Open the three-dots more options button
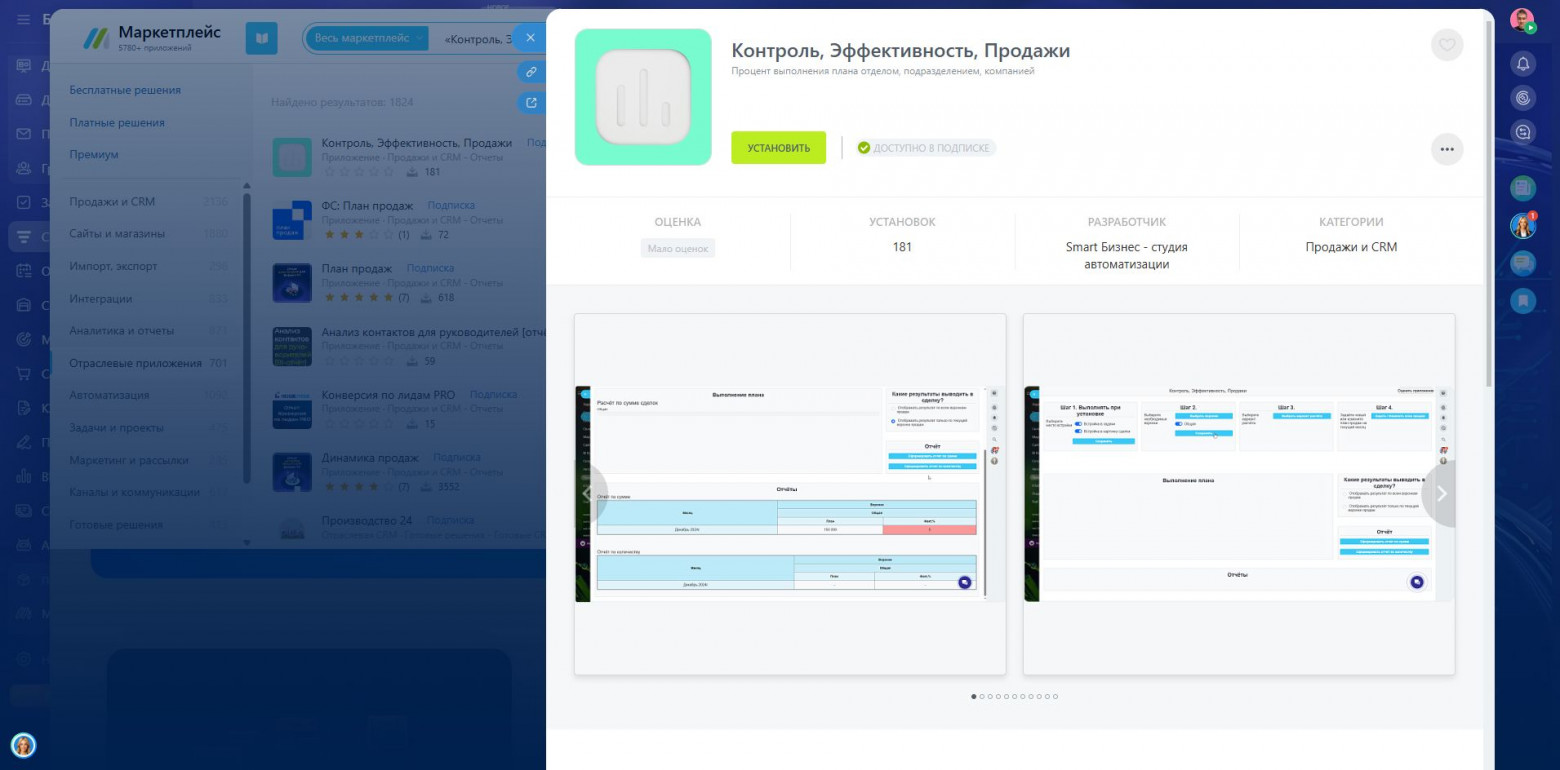Viewport: 1560px width, 770px height. [x=1447, y=149]
